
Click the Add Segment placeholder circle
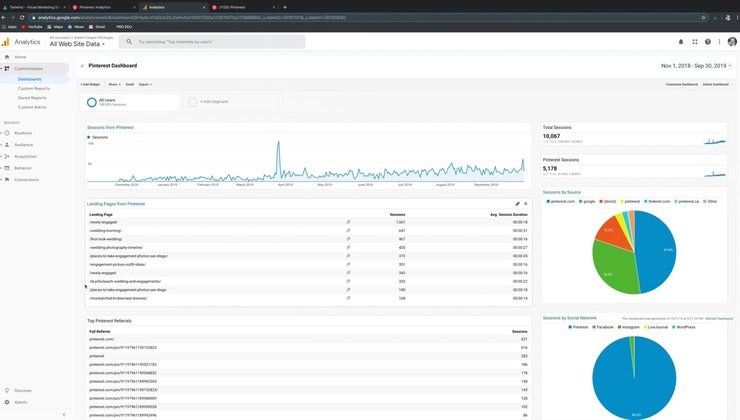193,102
